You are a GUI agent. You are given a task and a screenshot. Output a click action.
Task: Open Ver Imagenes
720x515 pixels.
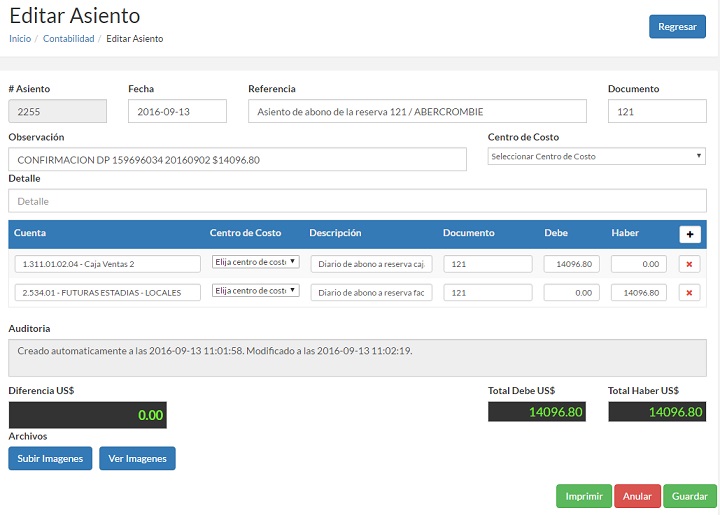pyautogui.click(x=137, y=458)
